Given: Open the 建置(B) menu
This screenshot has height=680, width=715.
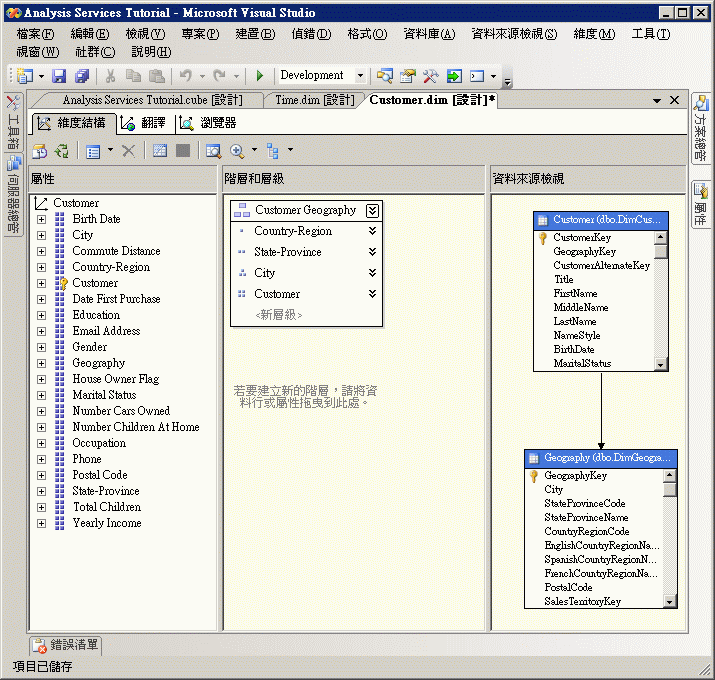Looking at the screenshot, I should 255,34.
